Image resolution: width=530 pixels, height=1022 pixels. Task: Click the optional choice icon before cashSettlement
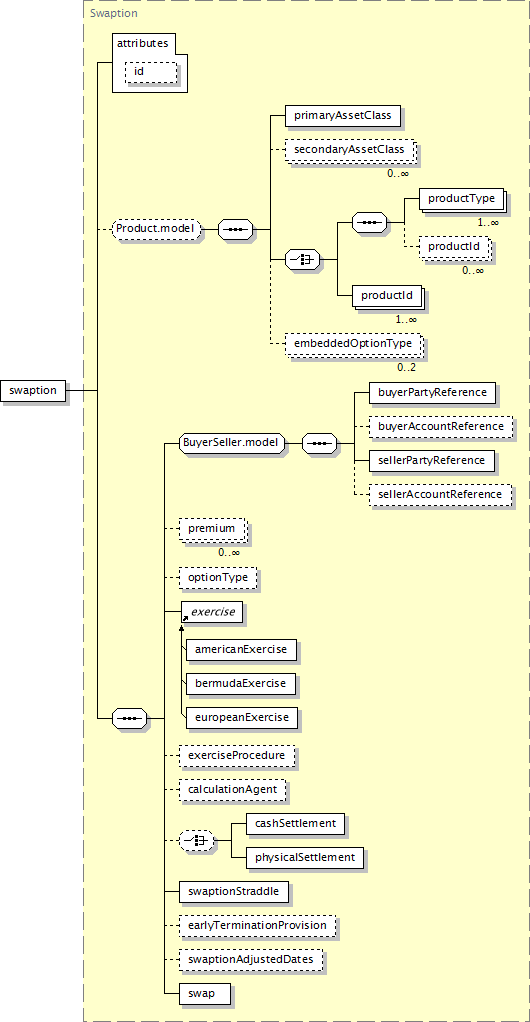pos(196,841)
